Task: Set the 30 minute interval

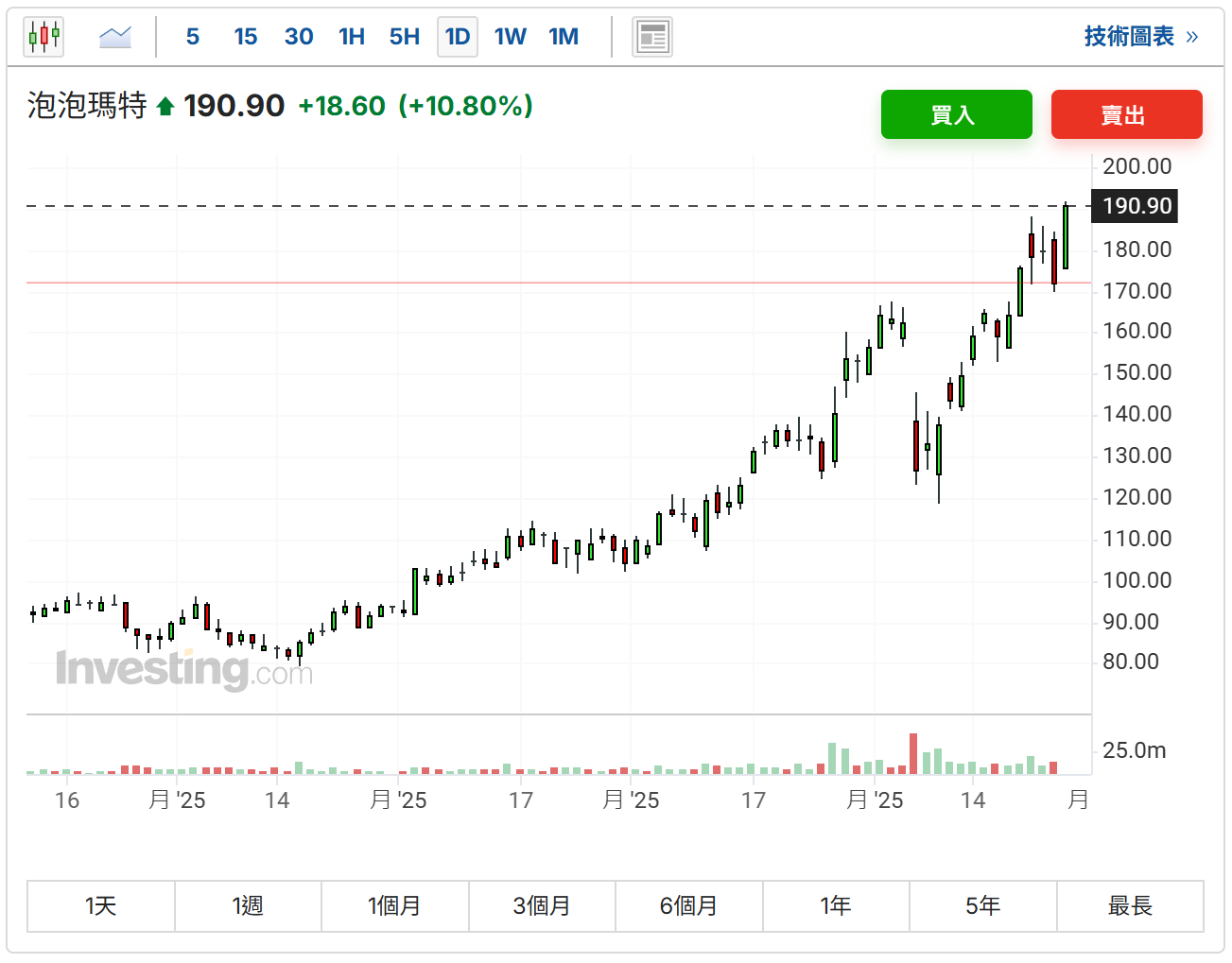Action: 299,37
